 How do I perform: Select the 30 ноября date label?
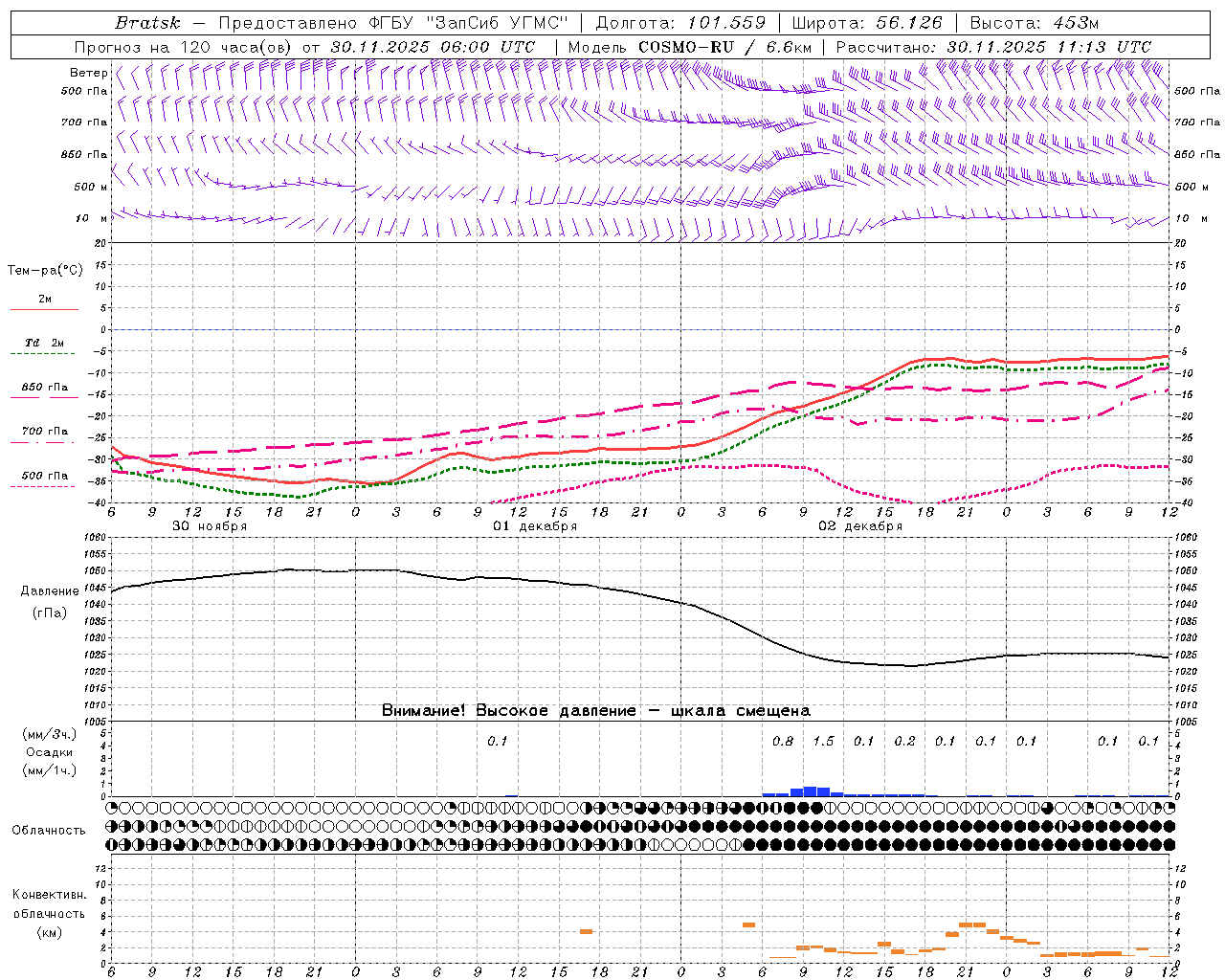pyautogui.click(x=210, y=526)
